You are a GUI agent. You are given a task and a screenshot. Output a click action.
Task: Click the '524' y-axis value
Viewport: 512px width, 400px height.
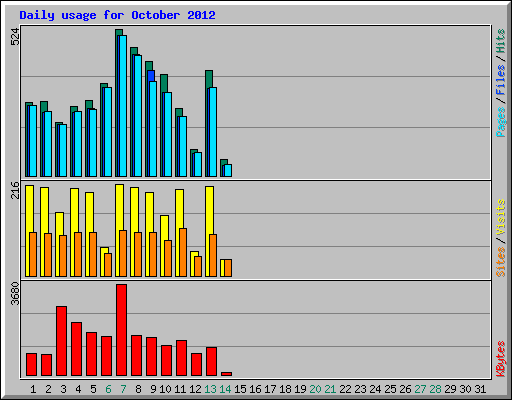coord(15,36)
